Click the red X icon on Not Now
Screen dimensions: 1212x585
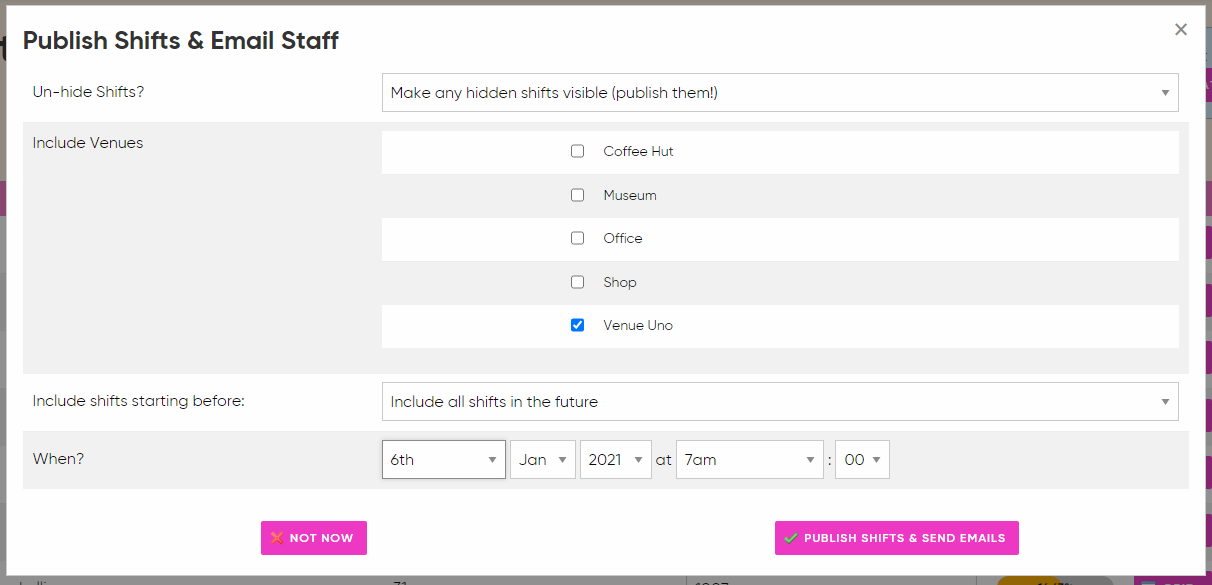point(277,538)
